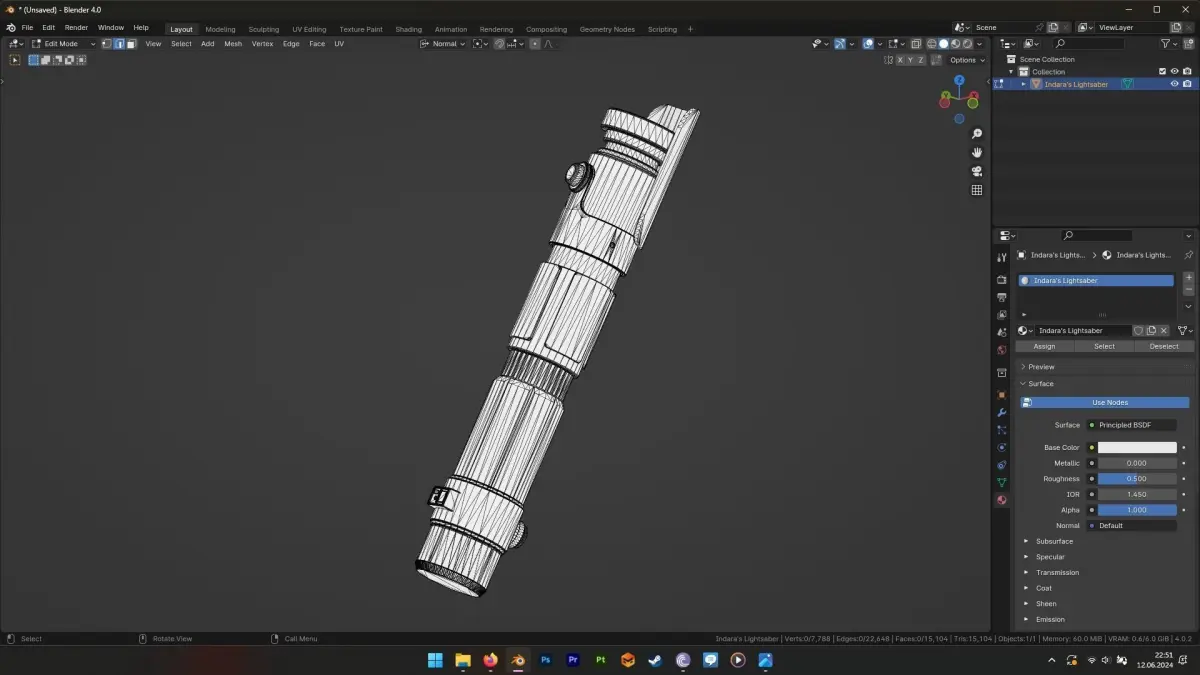The height and width of the screenshot is (675, 1200).
Task: Open the Material properties tab icon
Action: (x=1001, y=500)
